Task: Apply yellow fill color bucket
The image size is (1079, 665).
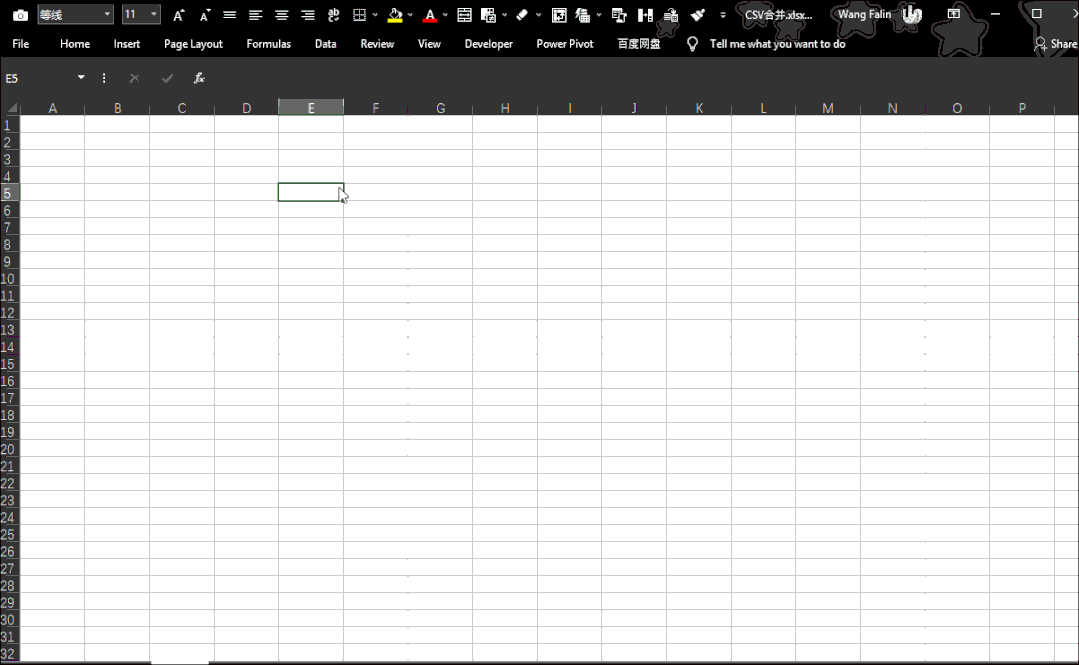Action: pyautogui.click(x=395, y=14)
